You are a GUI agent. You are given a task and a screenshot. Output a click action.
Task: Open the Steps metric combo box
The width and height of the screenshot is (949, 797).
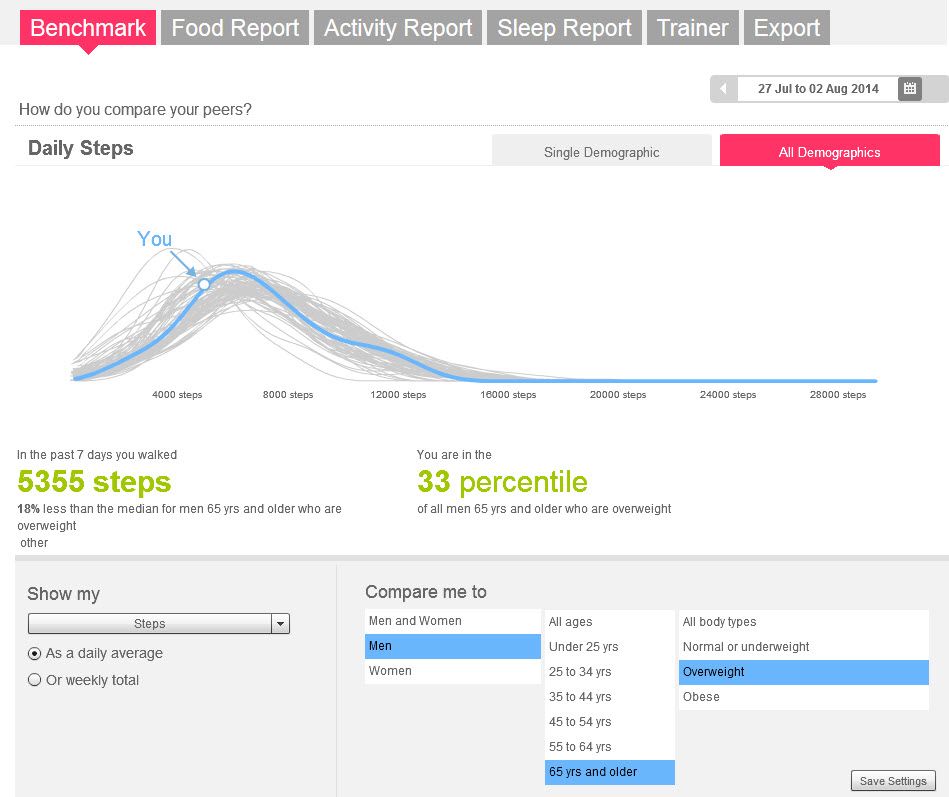coord(159,623)
